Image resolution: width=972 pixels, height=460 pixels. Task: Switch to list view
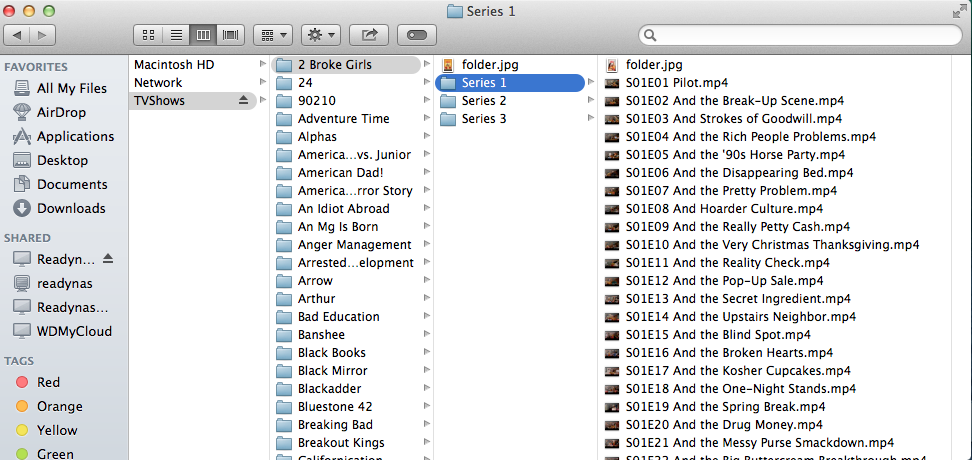176,35
